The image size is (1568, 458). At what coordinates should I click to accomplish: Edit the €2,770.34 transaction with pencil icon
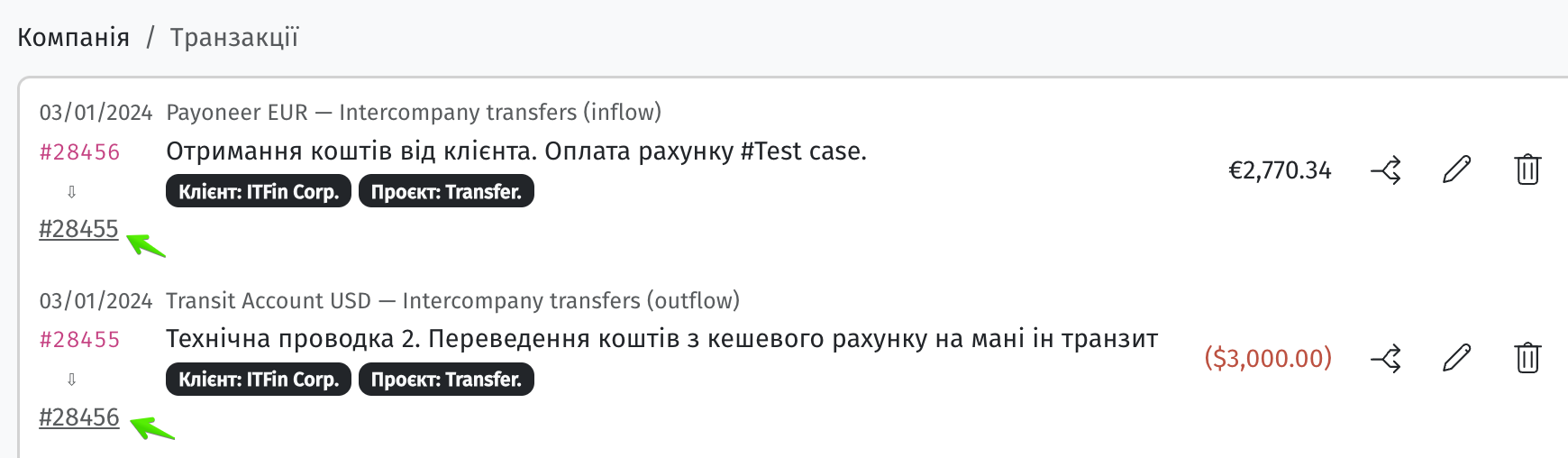point(1456,169)
